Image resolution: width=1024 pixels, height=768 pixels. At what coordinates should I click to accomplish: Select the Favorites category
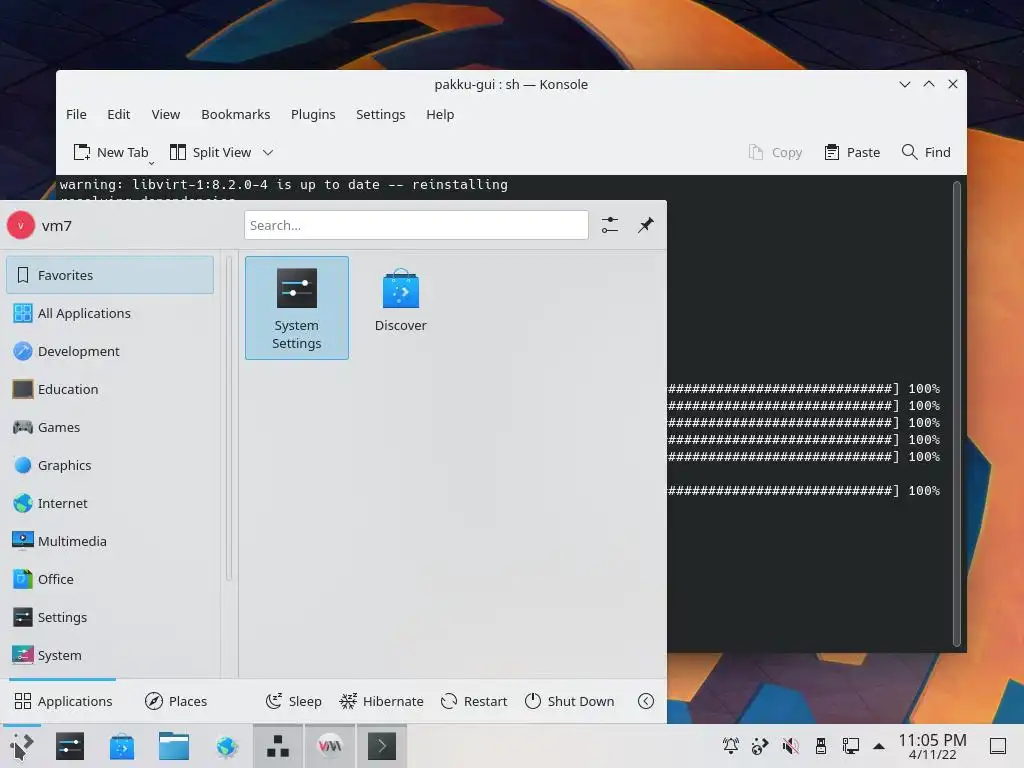click(110, 275)
